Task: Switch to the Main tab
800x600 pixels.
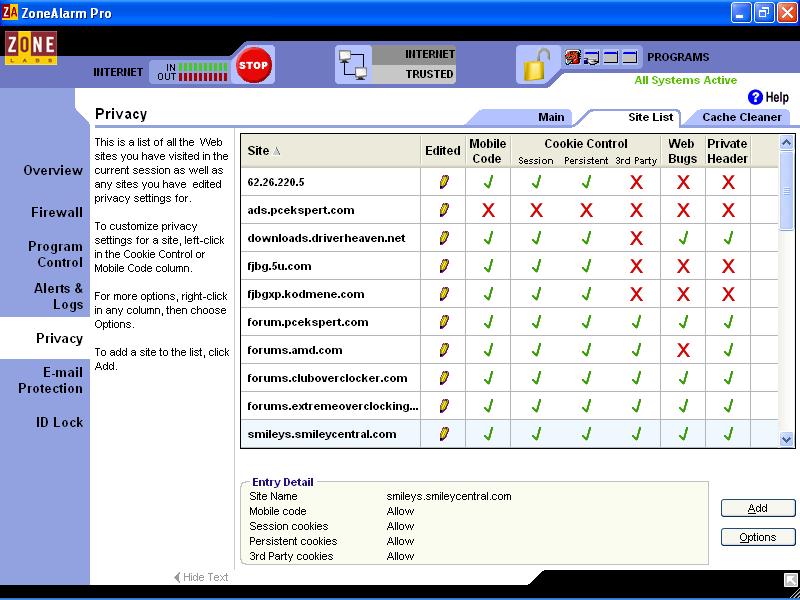Action: (x=551, y=117)
